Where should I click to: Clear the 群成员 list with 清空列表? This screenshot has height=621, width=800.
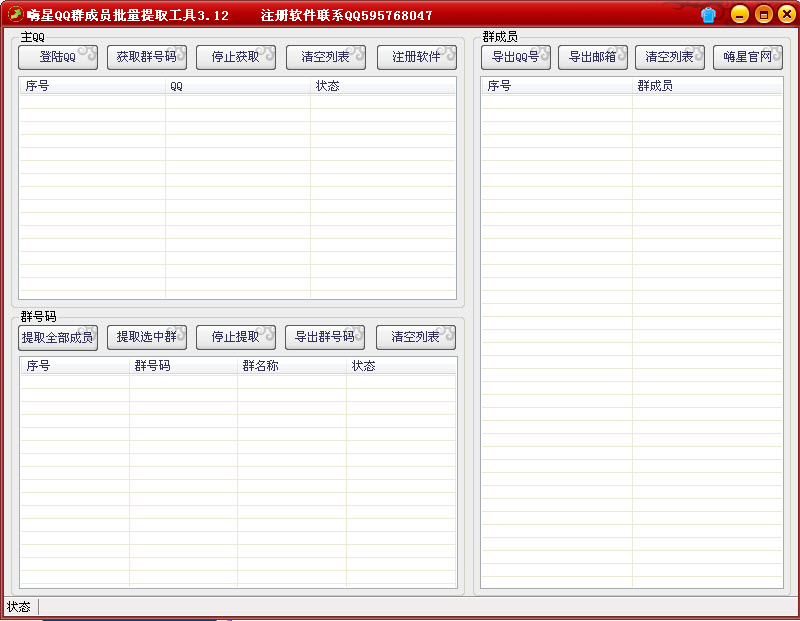(x=669, y=57)
